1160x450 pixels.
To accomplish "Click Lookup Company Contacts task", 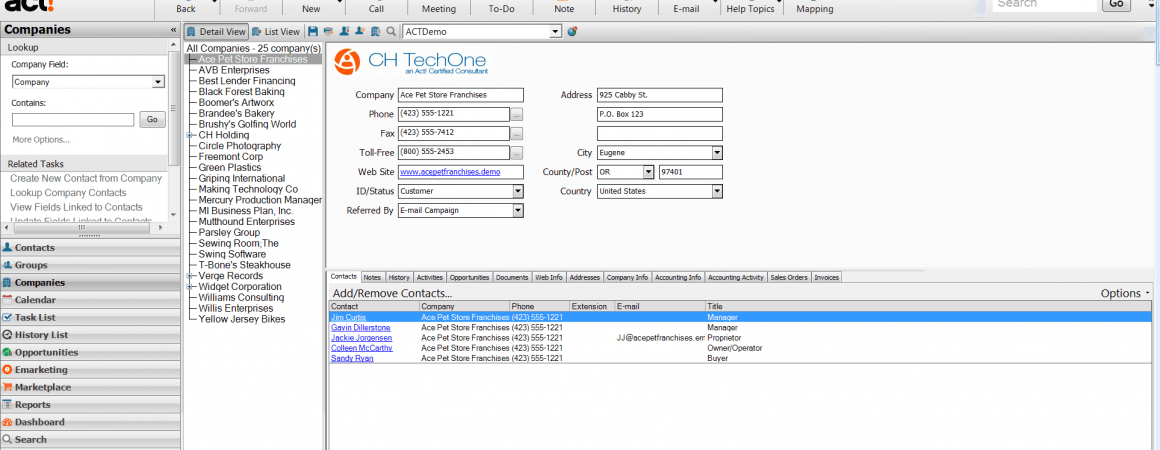I will click(68, 192).
